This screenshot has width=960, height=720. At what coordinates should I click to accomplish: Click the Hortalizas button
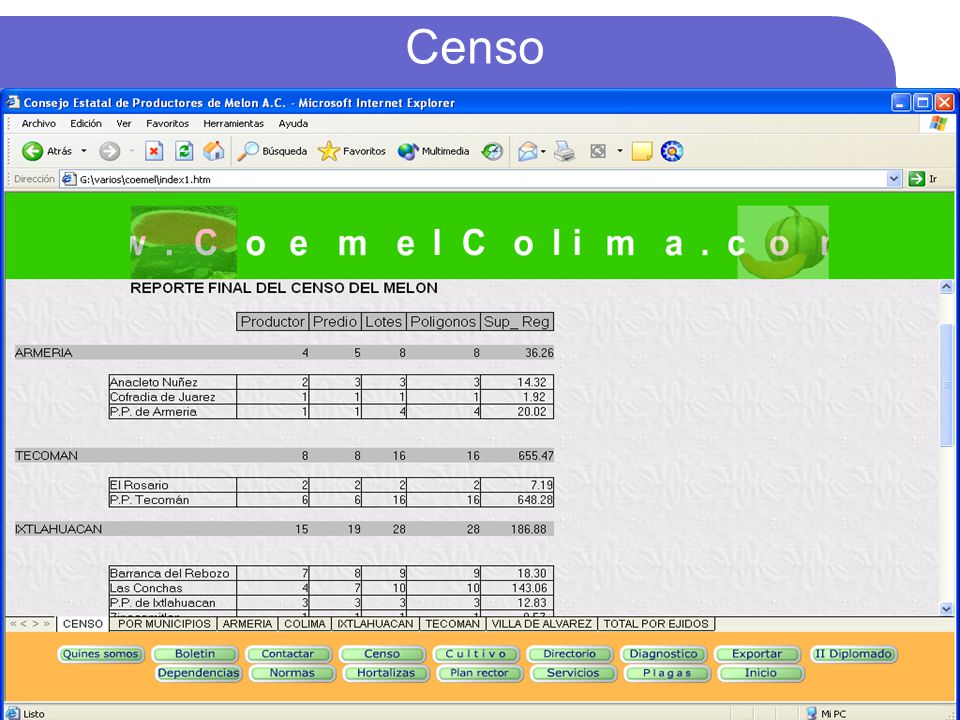386,673
